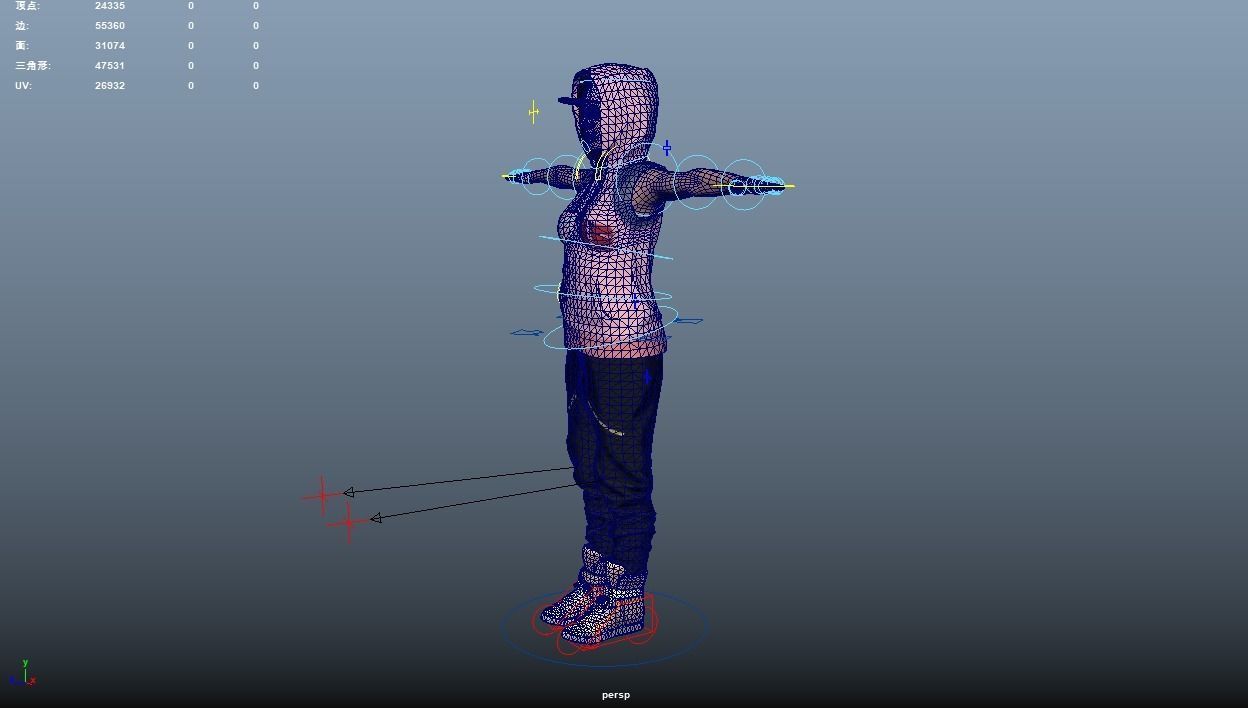Click the lower red locator cross
The height and width of the screenshot is (708, 1248).
click(348, 521)
